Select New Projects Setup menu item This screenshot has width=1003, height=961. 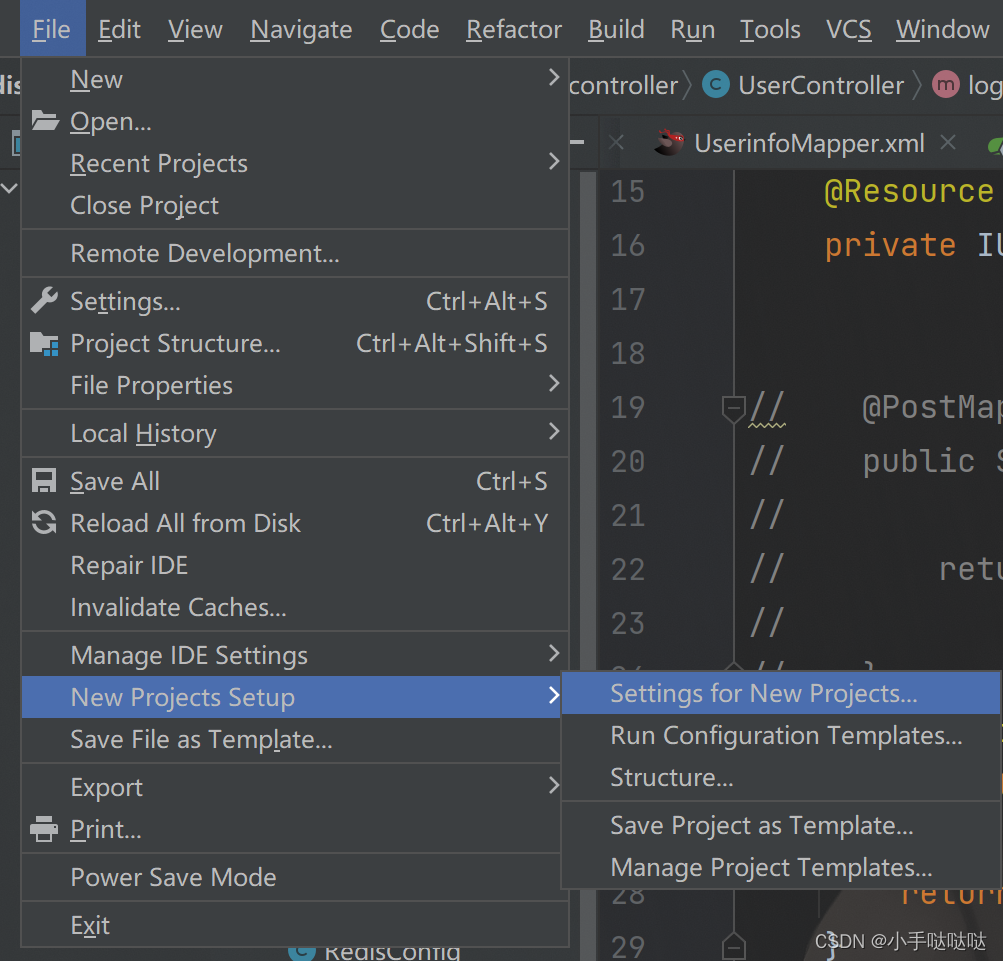(291, 697)
